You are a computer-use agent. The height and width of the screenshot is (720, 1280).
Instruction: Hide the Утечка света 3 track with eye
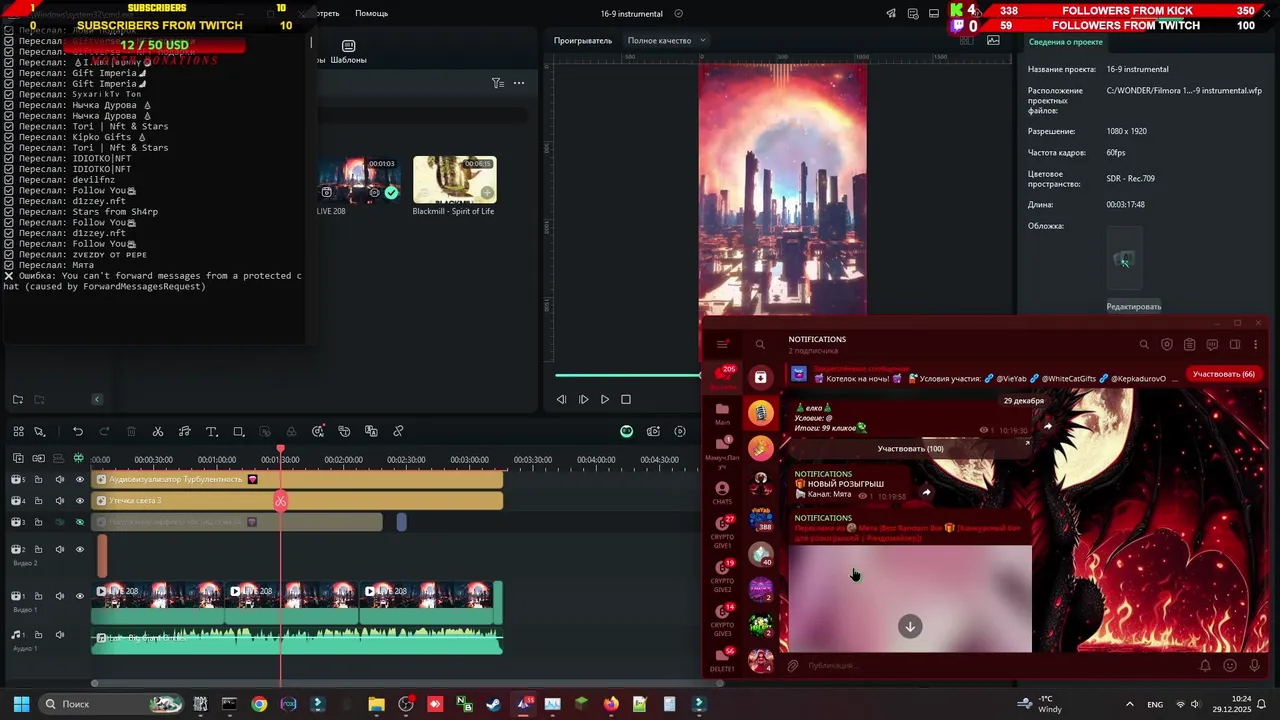click(80, 500)
